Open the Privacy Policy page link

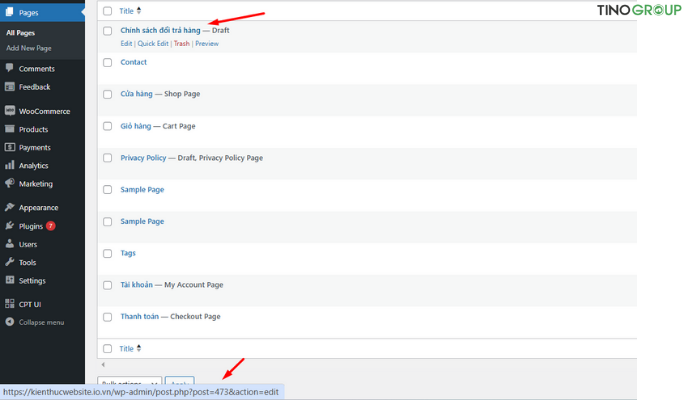coord(143,158)
